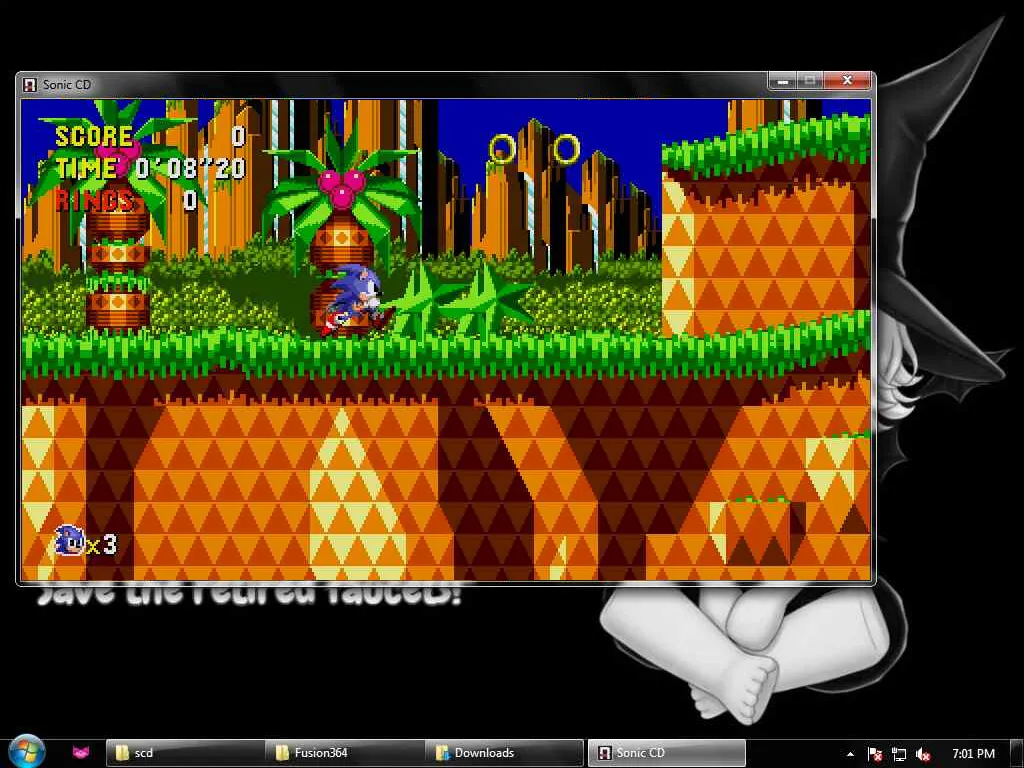Open the Fusion364 folder taskbar button
1024x768 pixels.
click(345, 753)
